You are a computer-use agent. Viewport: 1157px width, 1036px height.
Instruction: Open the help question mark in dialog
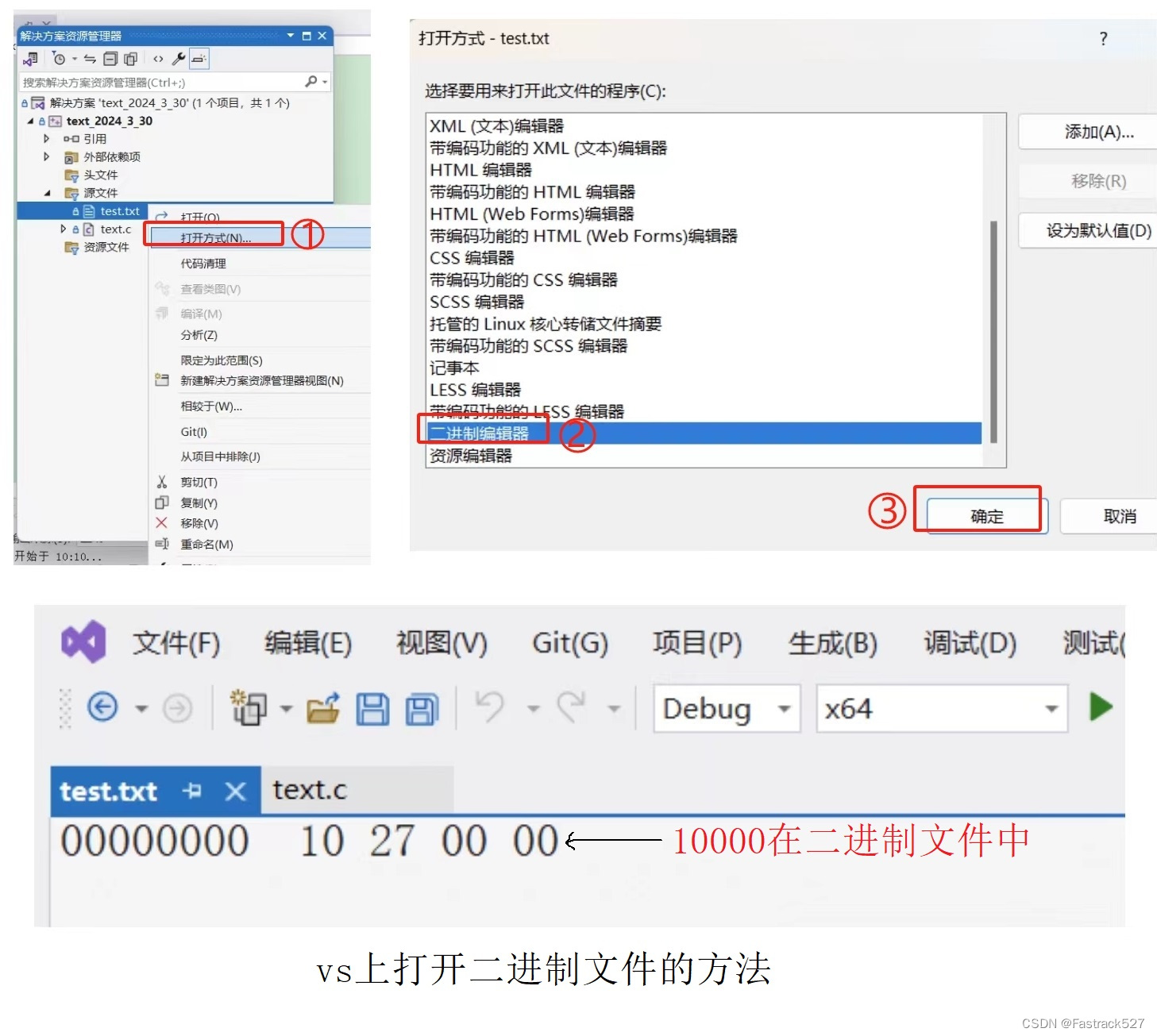click(1103, 38)
